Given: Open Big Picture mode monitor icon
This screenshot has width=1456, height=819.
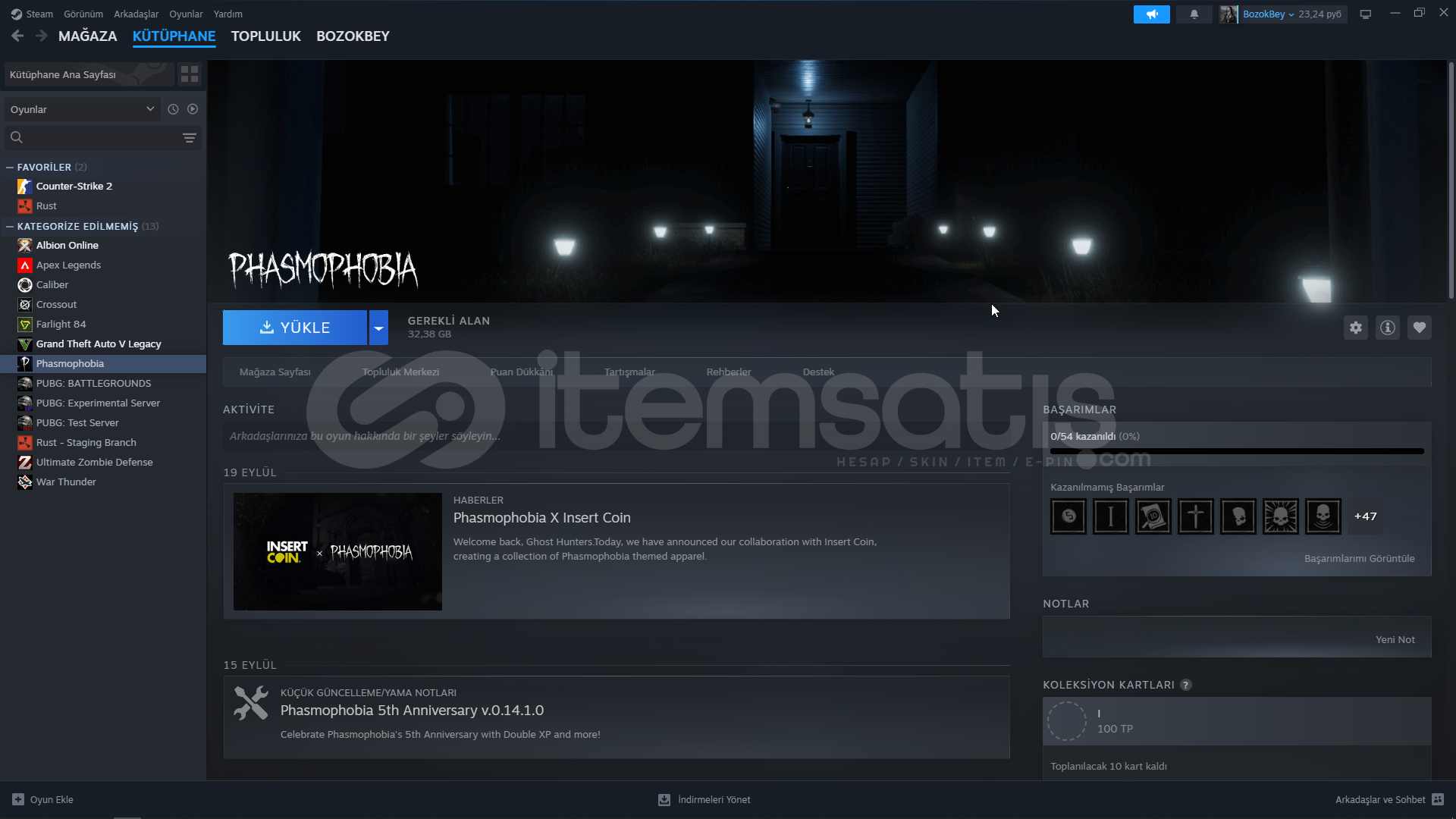Looking at the screenshot, I should 1365,14.
